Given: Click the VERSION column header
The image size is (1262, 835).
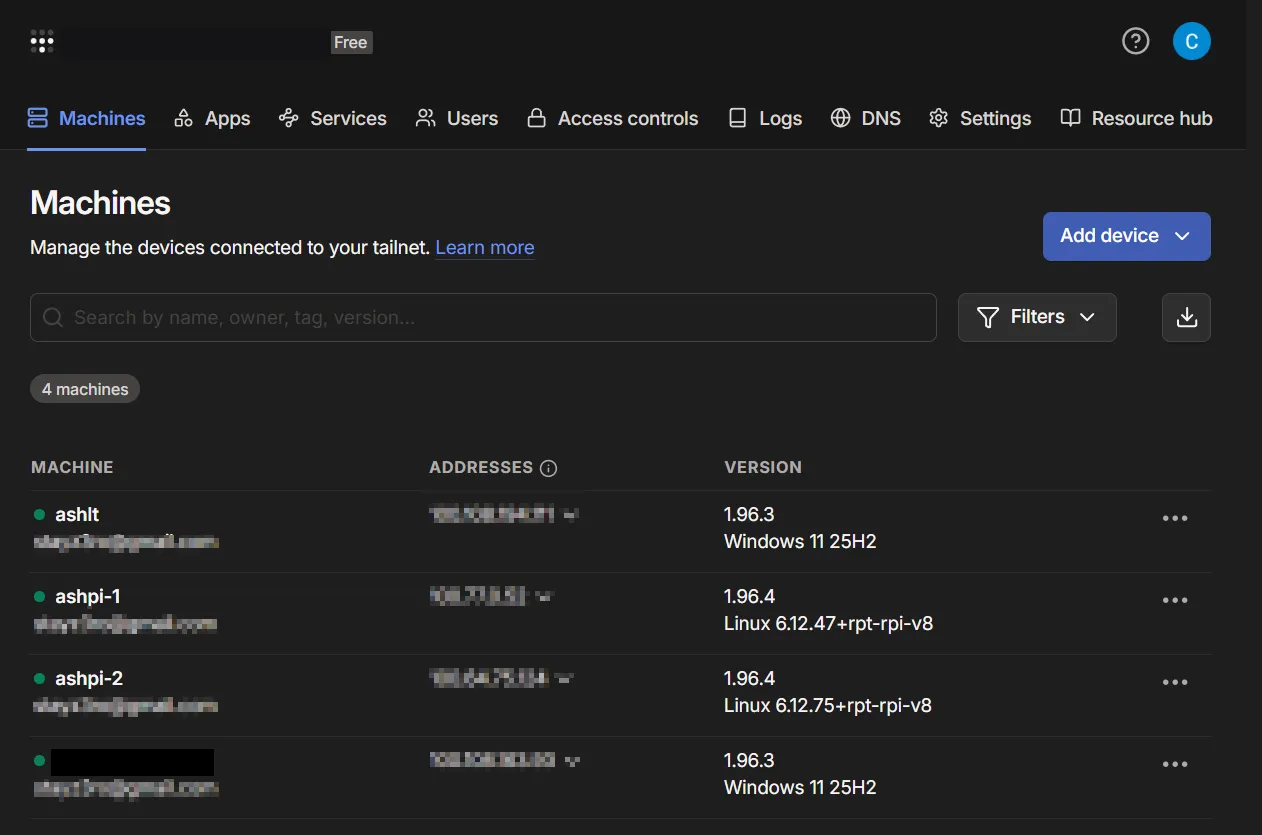Looking at the screenshot, I should pos(763,467).
